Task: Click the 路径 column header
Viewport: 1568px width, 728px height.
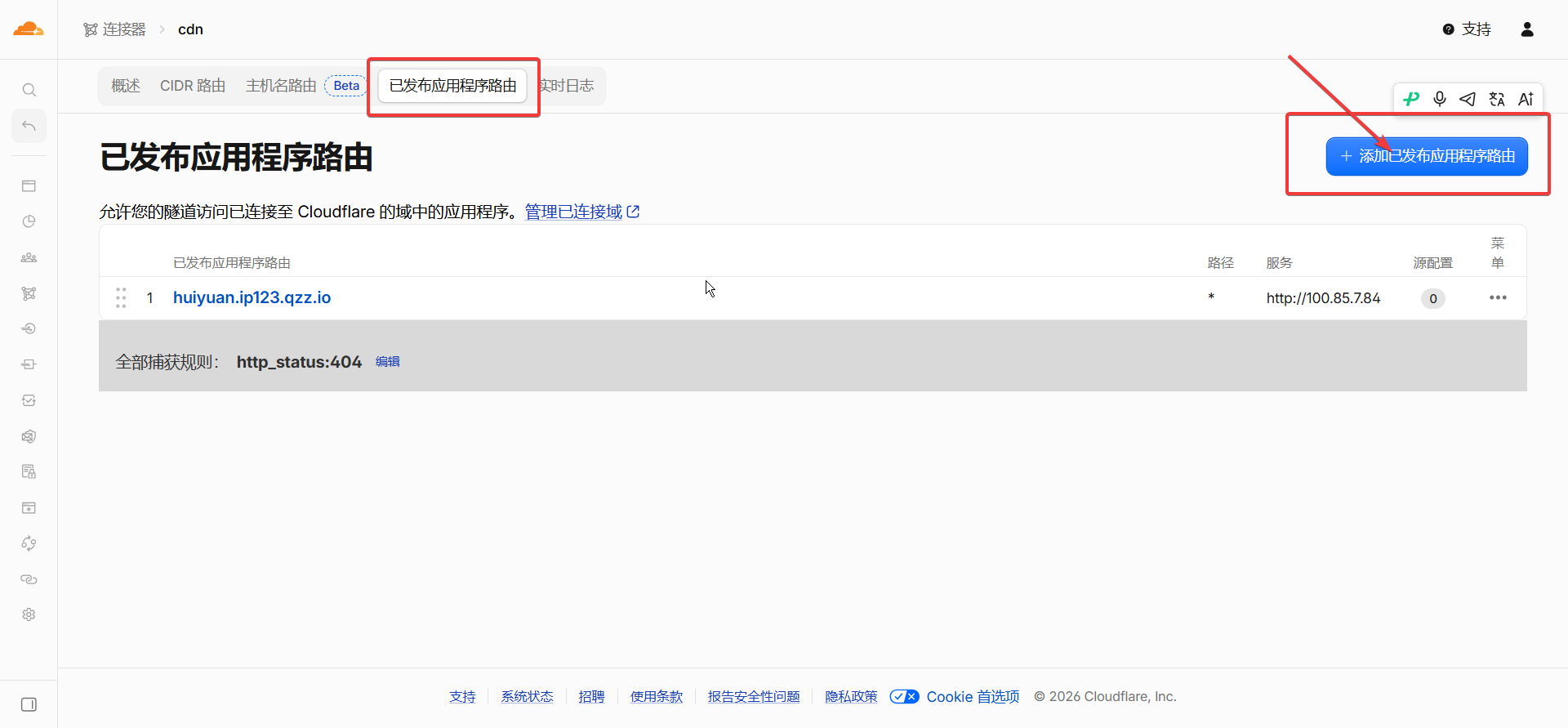Action: click(1221, 263)
